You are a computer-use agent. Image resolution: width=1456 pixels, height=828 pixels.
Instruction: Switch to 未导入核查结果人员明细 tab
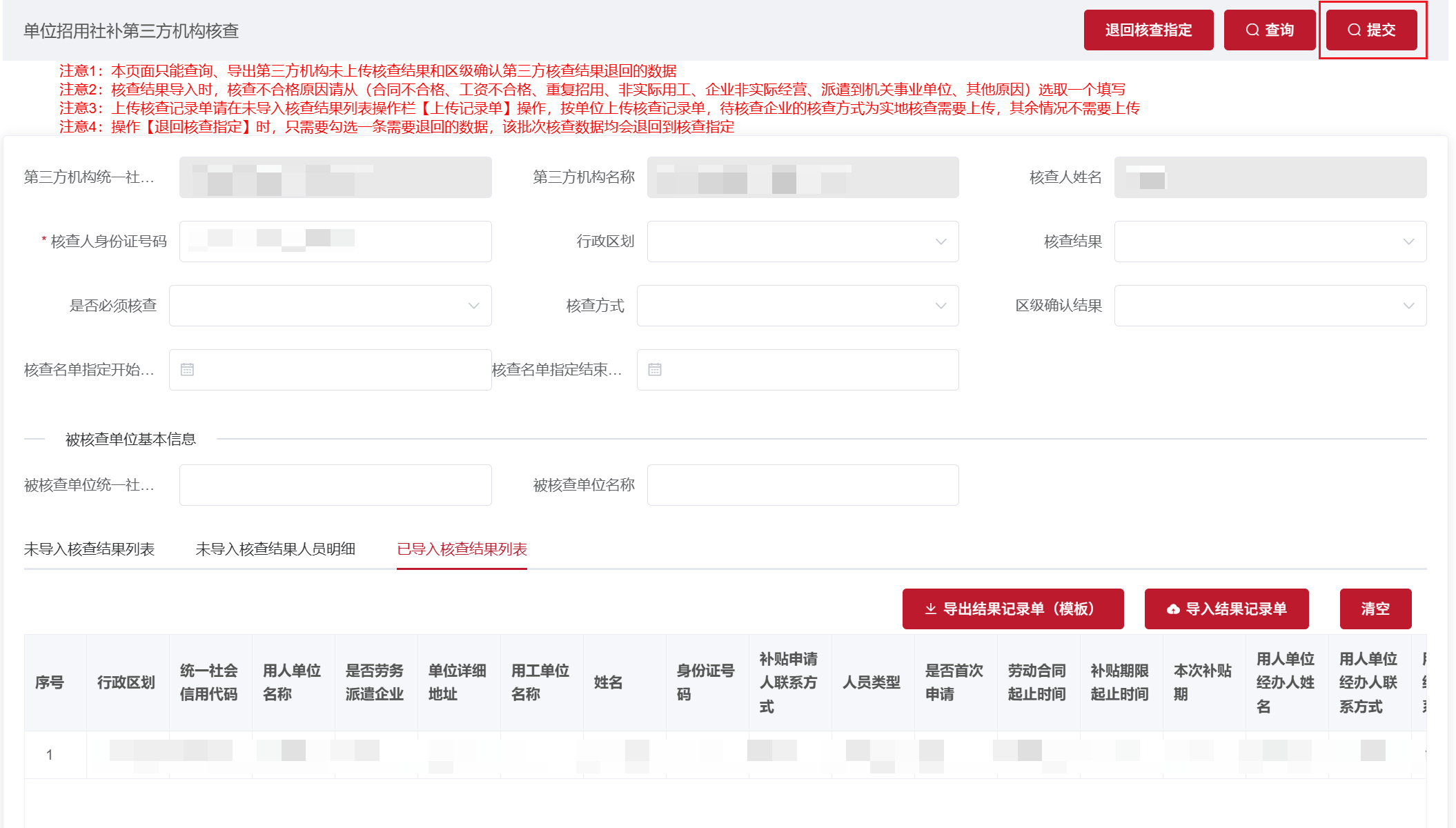[x=275, y=549]
